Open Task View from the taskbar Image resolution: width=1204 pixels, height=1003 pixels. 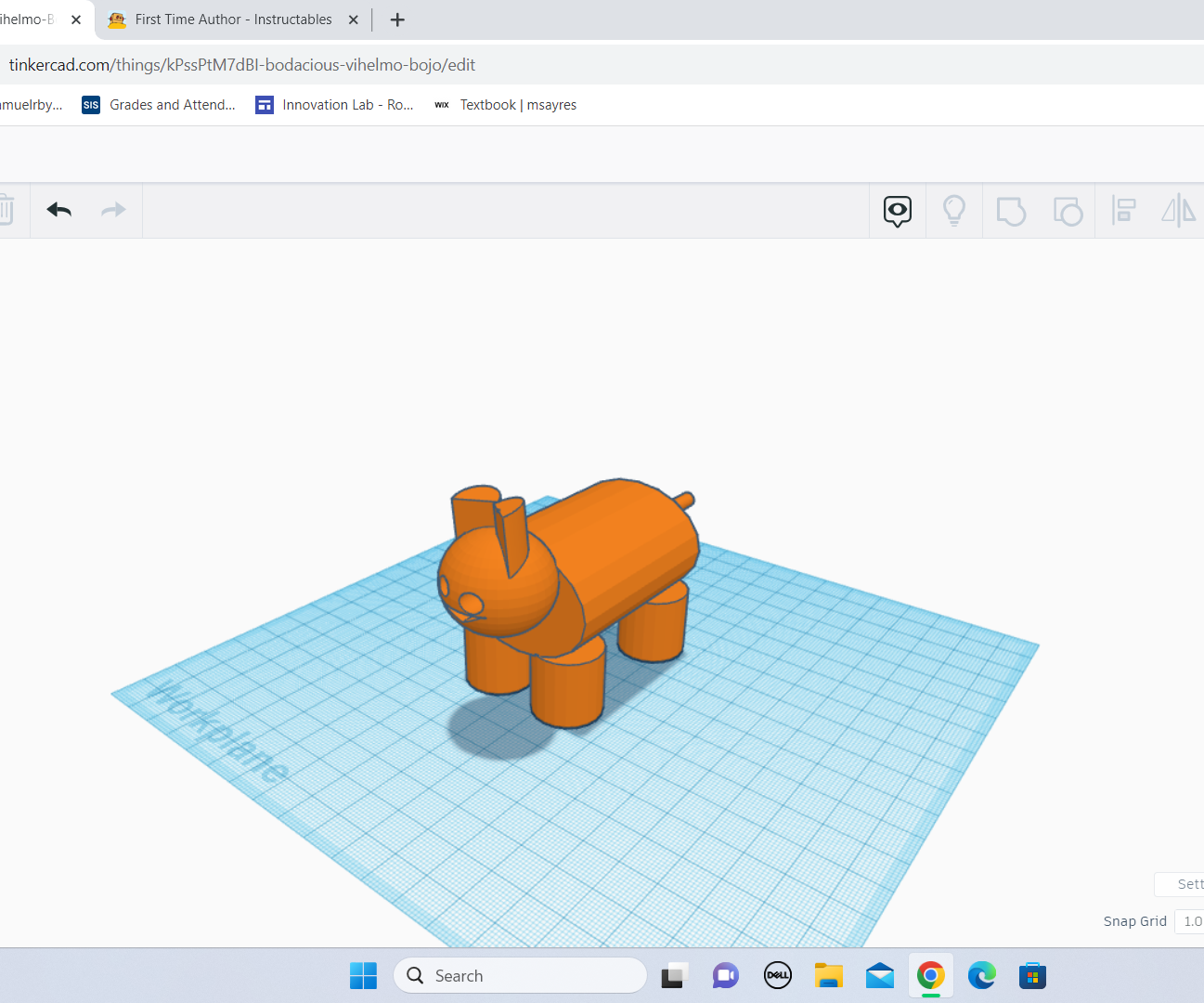pyautogui.click(x=674, y=976)
